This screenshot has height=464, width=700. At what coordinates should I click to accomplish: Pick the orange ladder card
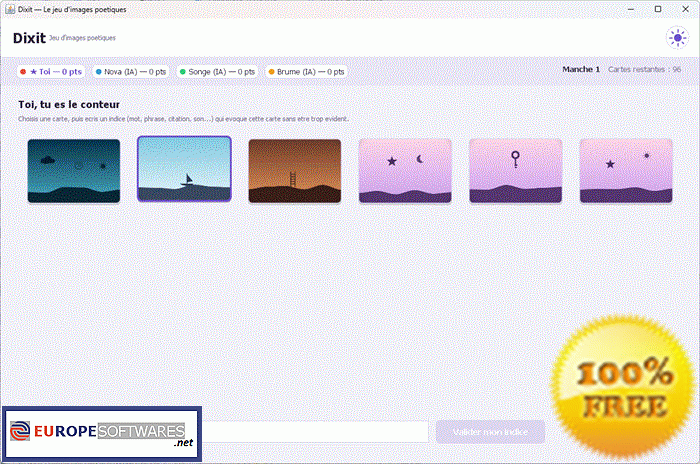pyautogui.click(x=295, y=171)
